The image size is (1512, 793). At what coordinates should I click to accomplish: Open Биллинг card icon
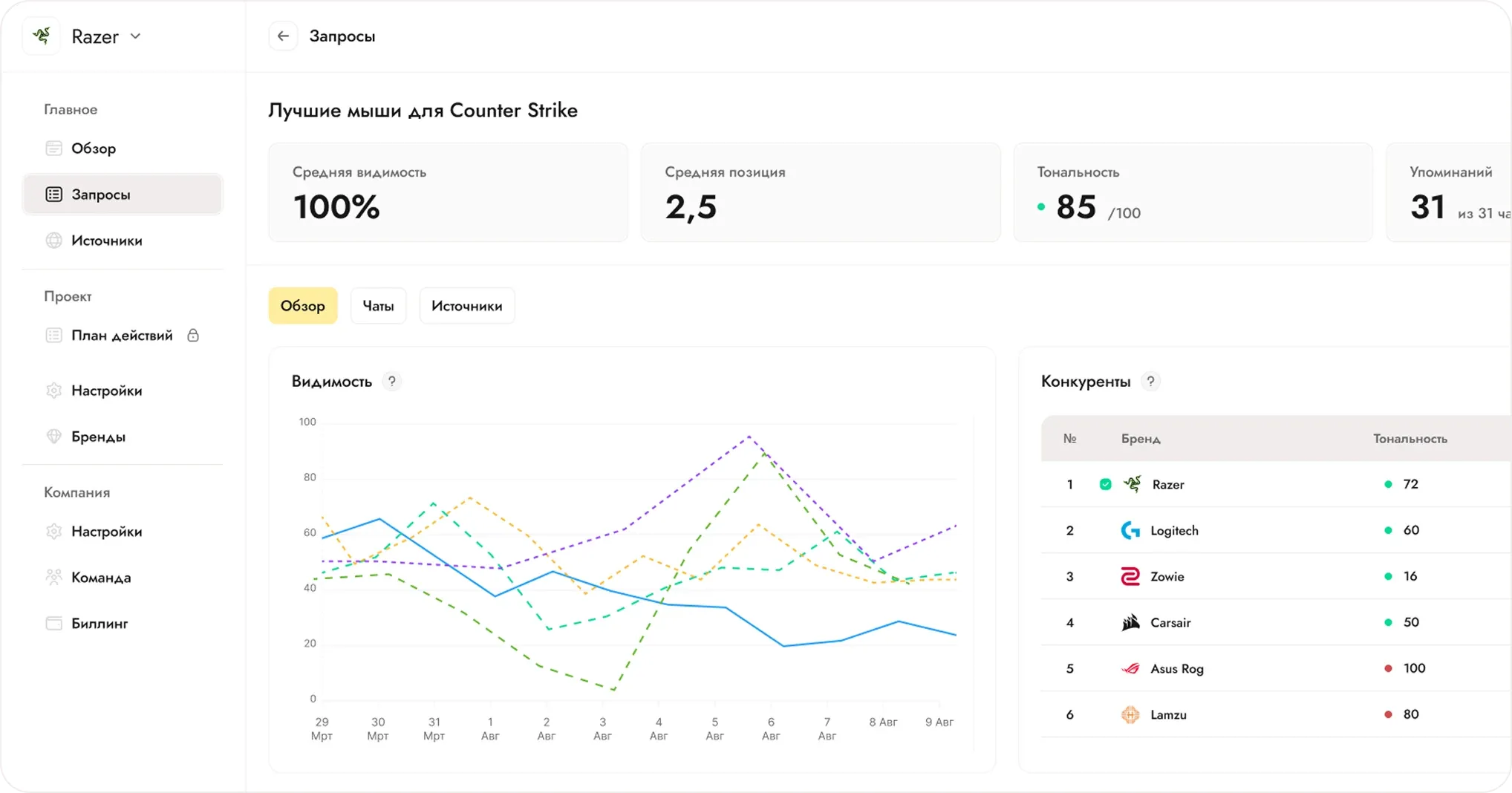point(53,623)
